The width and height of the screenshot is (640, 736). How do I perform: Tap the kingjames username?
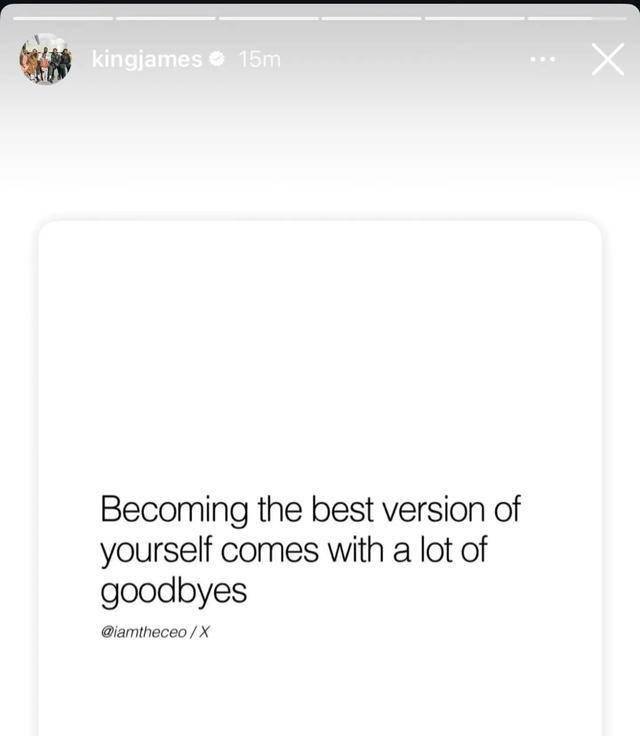tap(147, 60)
